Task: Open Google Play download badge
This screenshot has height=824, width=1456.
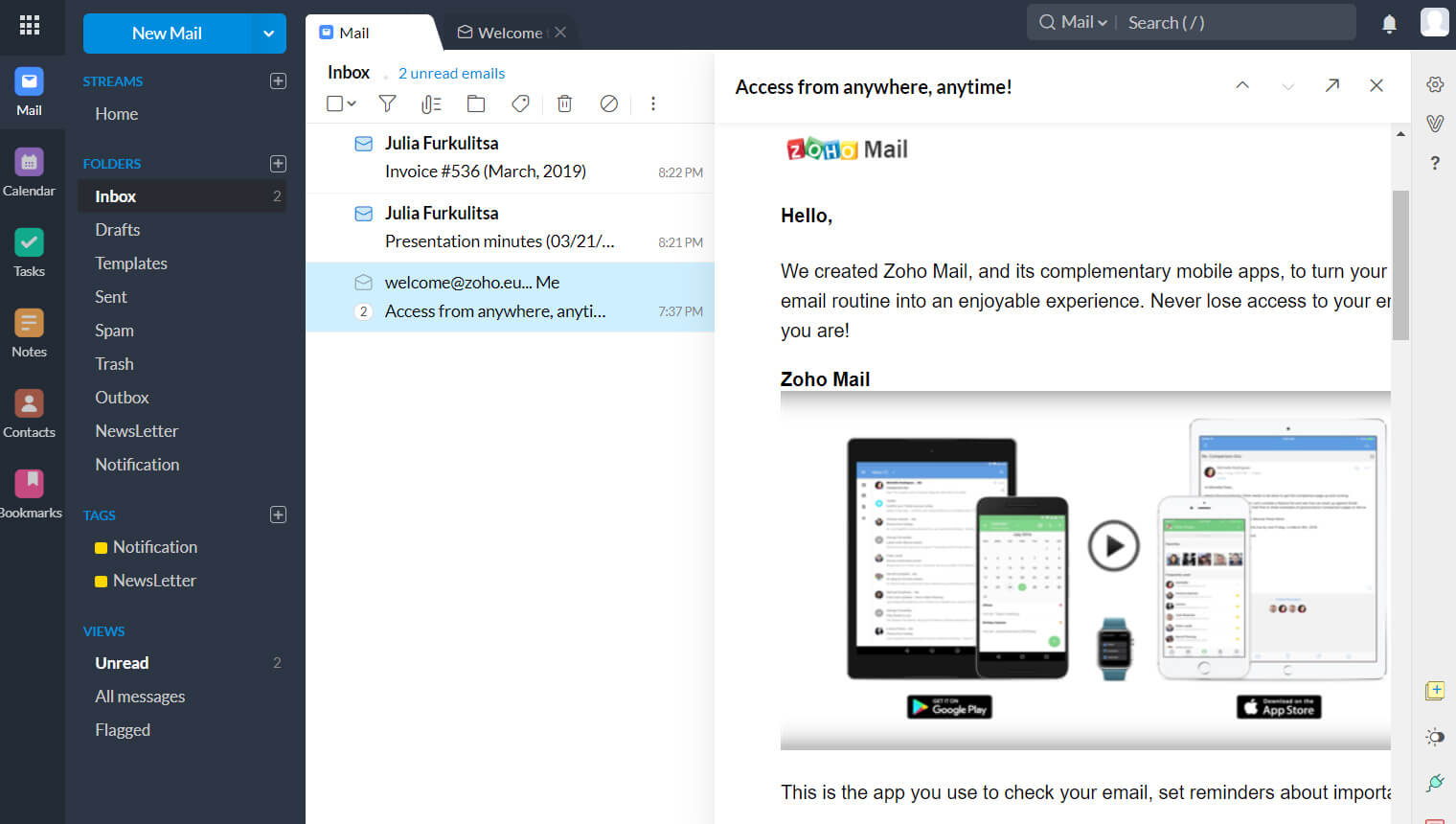Action: coord(949,707)
